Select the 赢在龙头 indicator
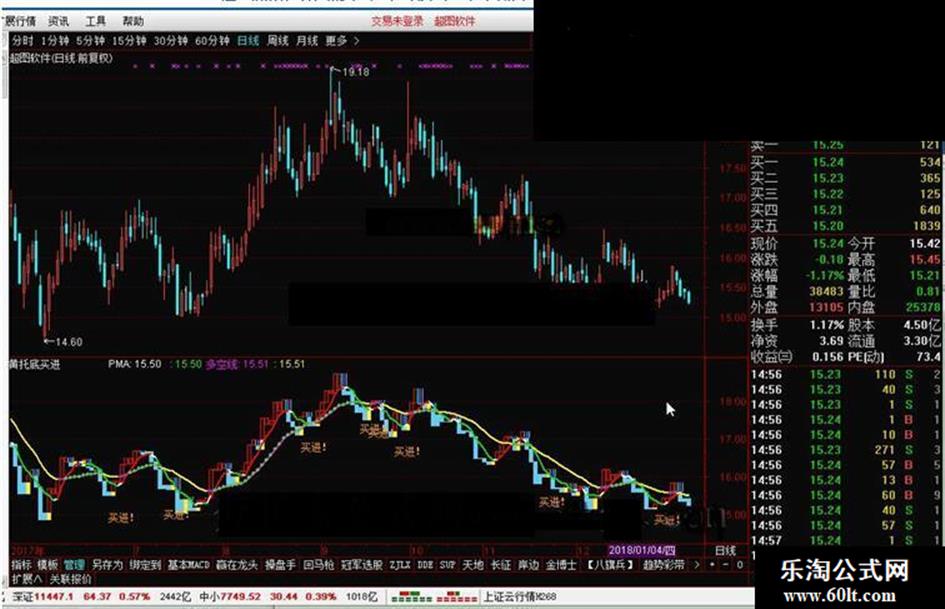This screenshot has height=609, width=945. (237, 565)
